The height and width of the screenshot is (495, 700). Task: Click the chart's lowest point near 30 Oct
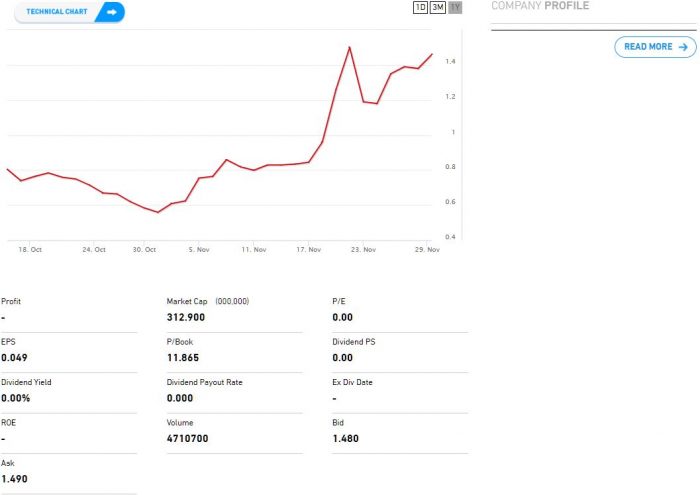point(158,212)
